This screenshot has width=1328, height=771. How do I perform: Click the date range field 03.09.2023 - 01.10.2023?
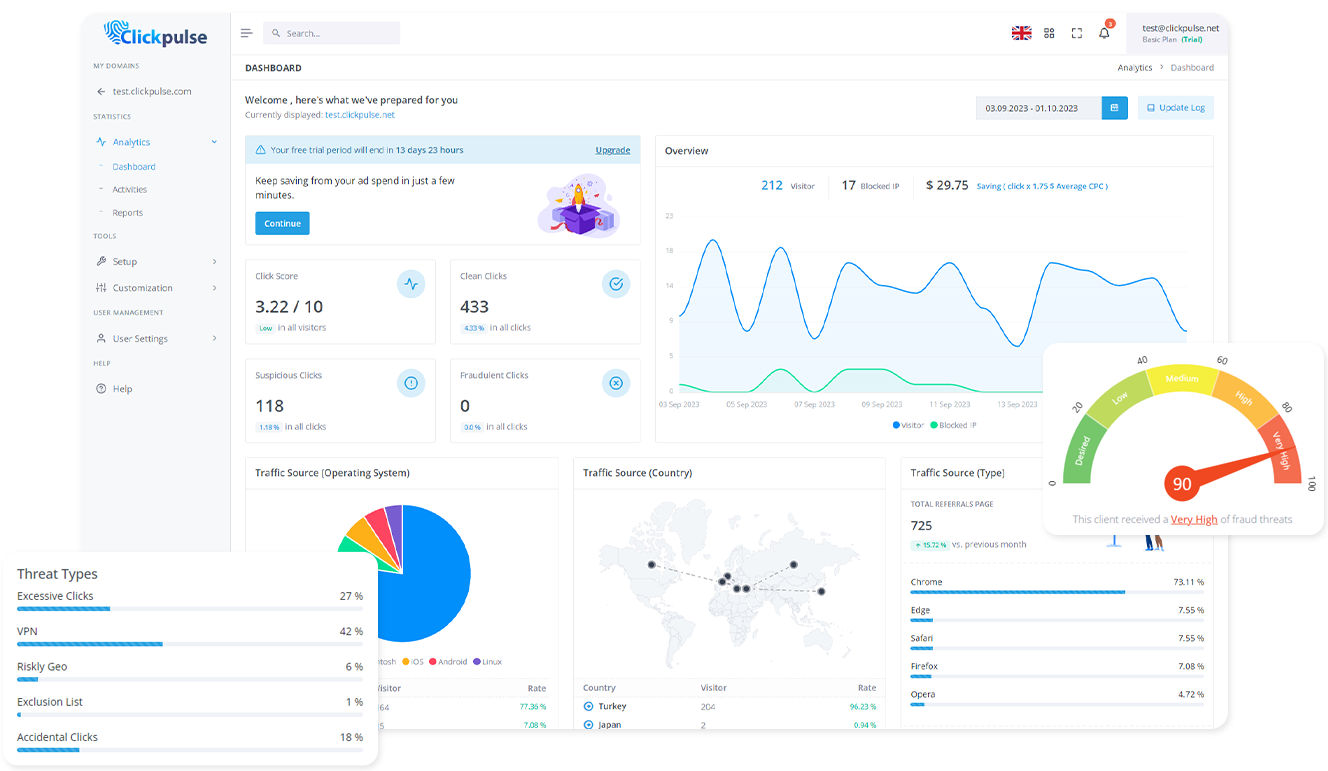[1039, 108]
